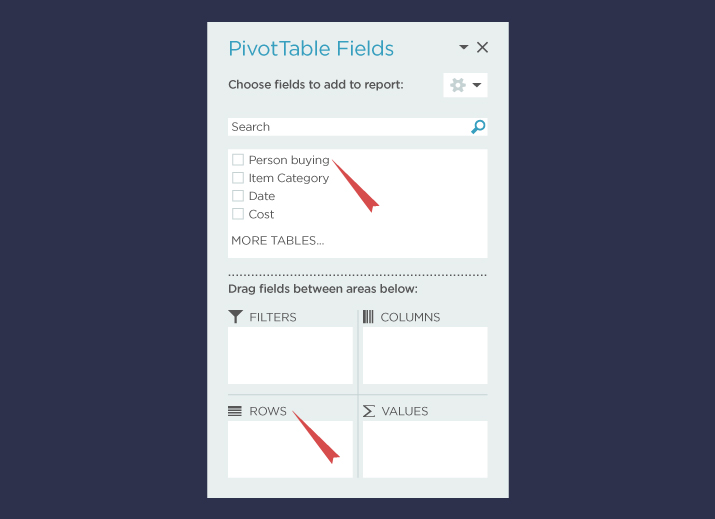Open the task pane options arrow
715x519 pixels.
464,48
